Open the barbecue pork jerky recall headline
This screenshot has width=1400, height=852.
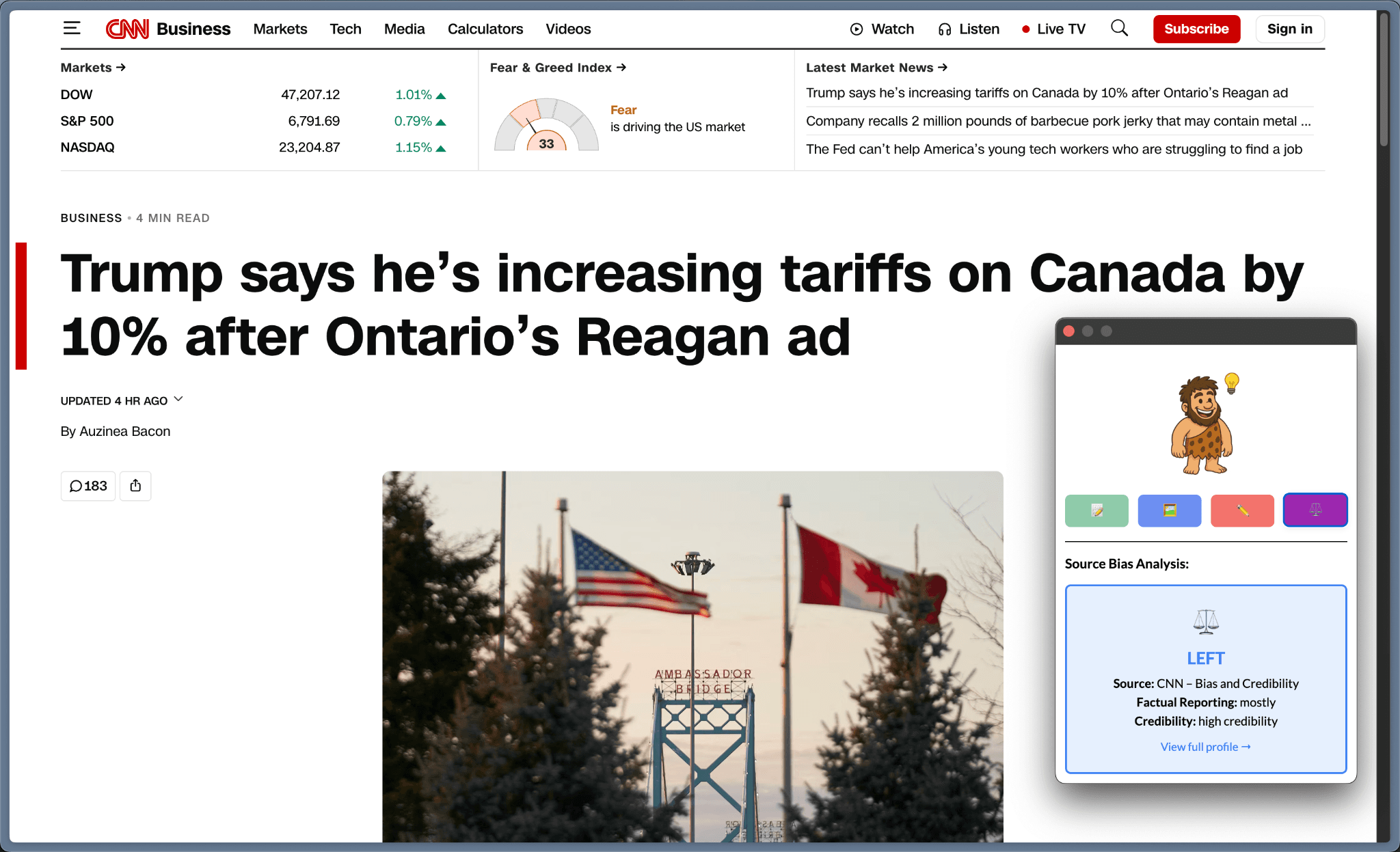pos(1058,121)
